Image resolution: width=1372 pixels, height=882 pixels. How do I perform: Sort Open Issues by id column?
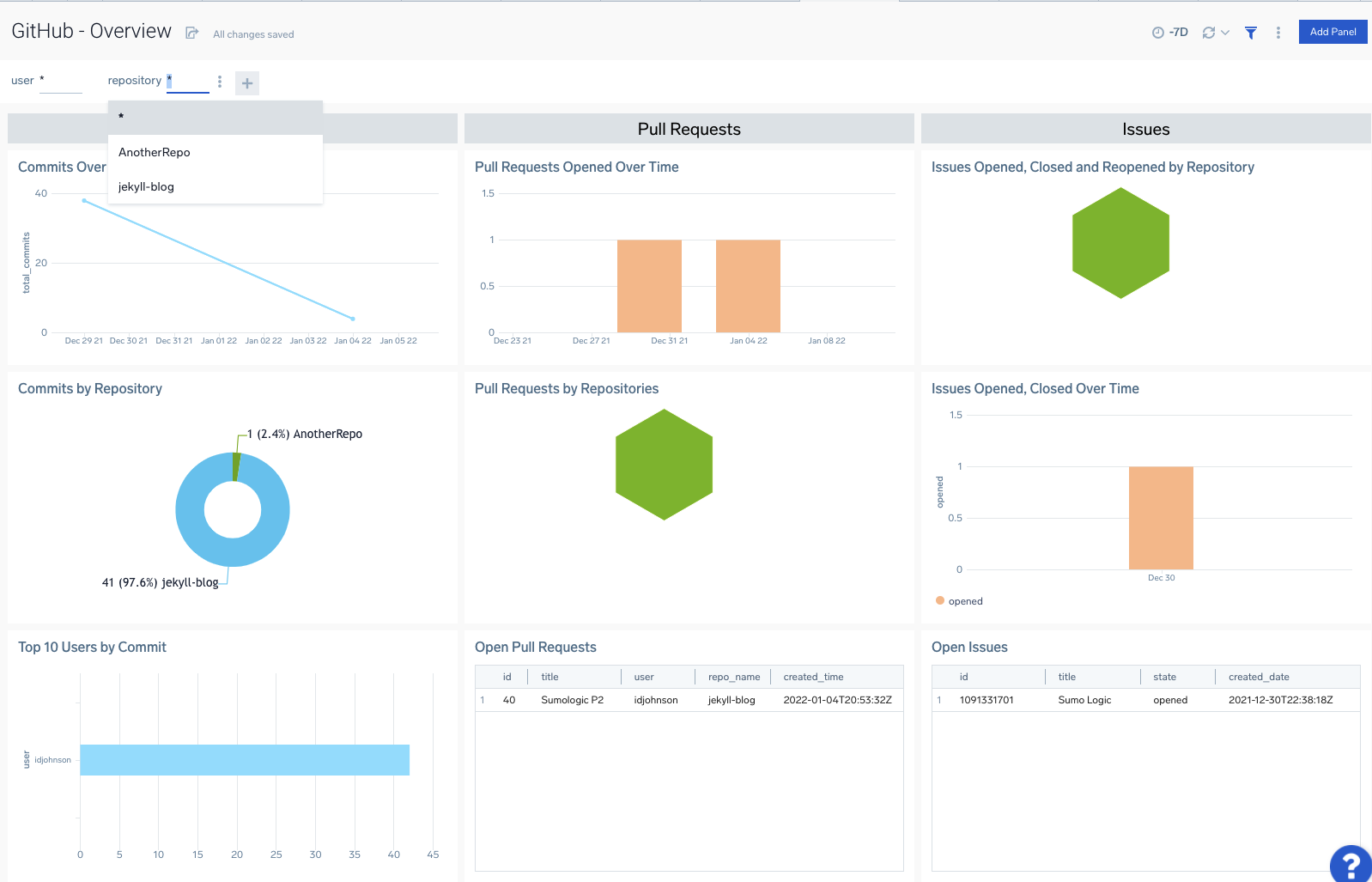(964, 677)
